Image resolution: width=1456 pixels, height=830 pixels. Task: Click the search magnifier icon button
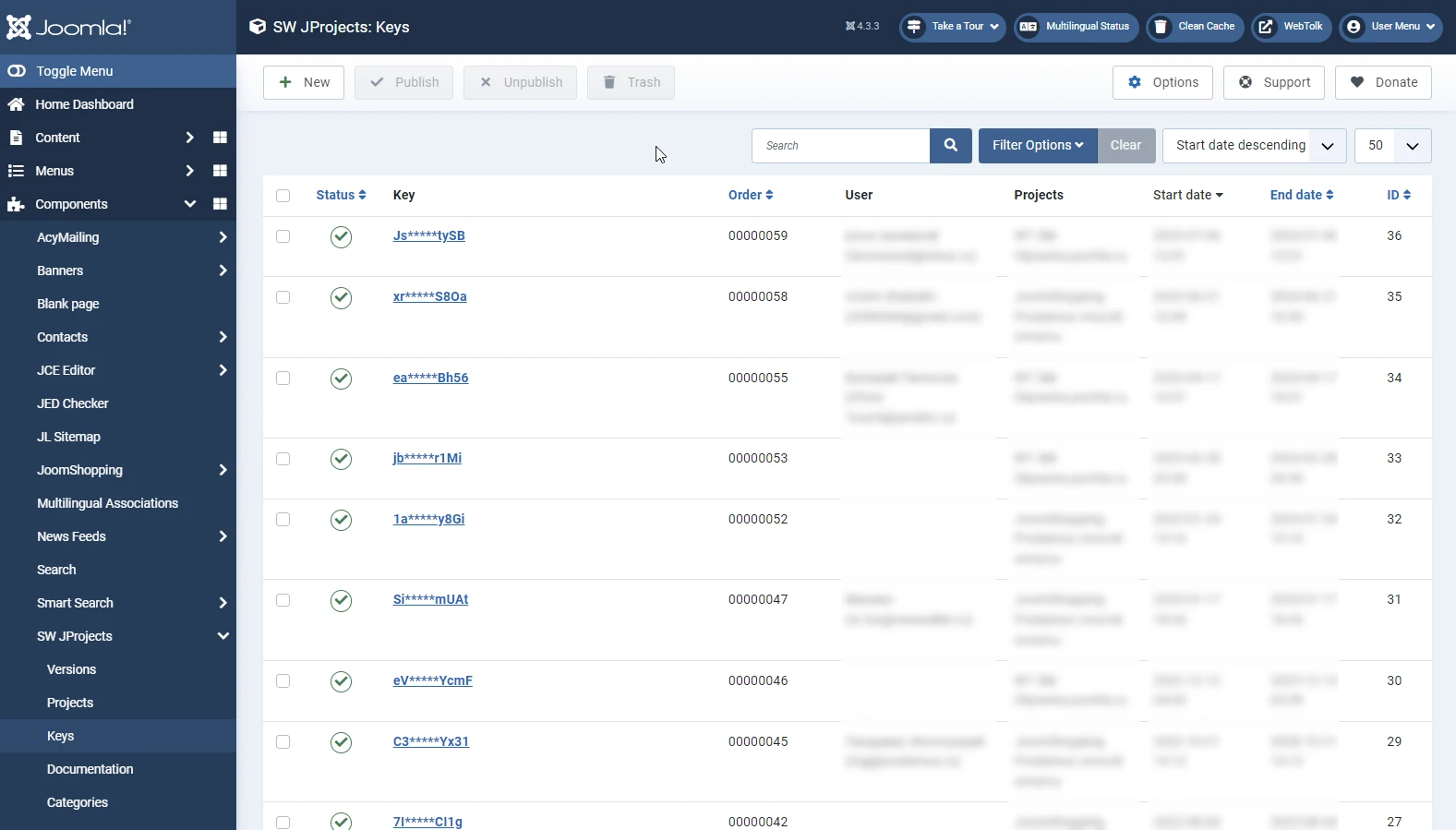coord(950,146)
